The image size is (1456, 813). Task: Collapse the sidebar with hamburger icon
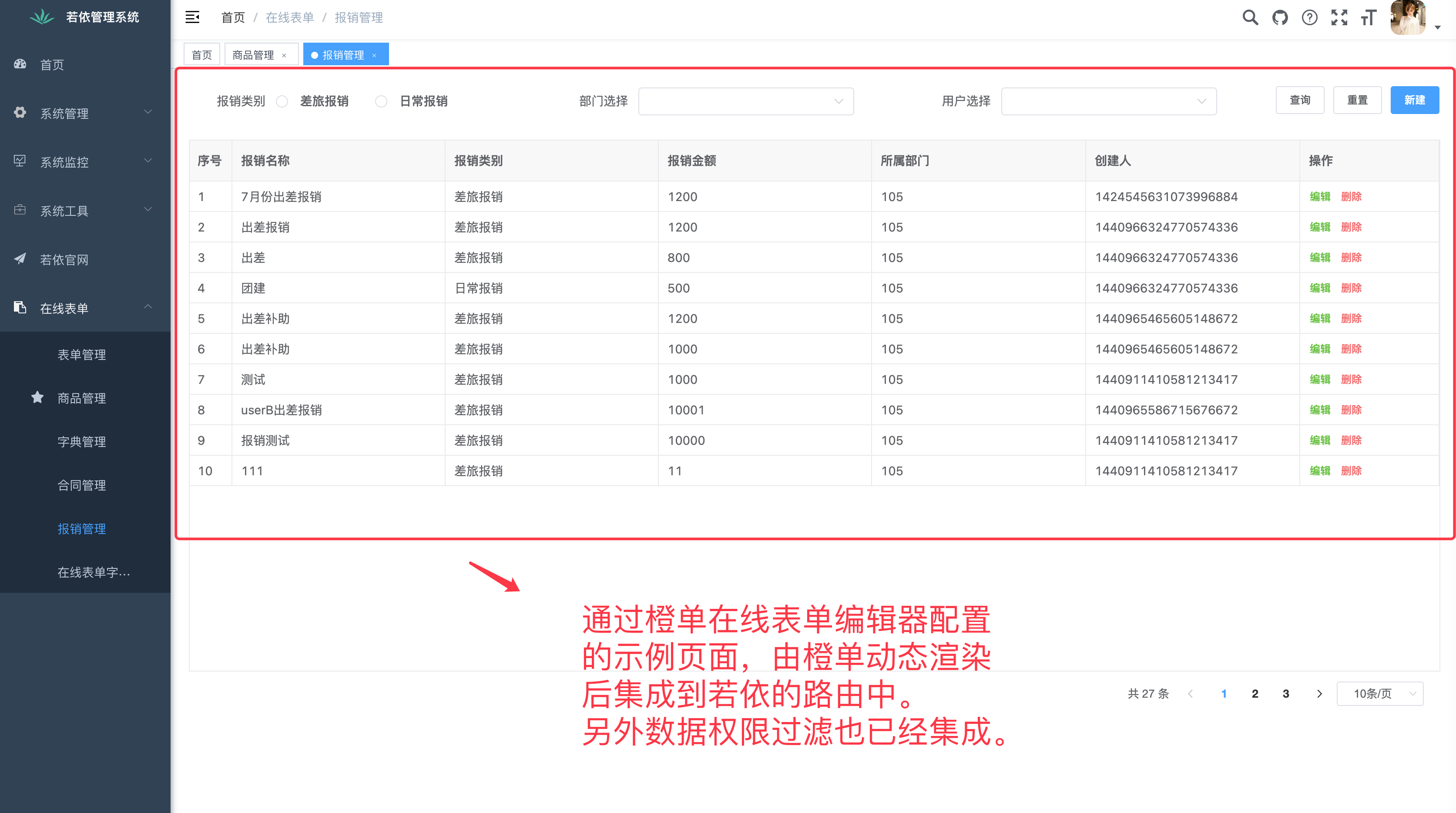[192, 17]
